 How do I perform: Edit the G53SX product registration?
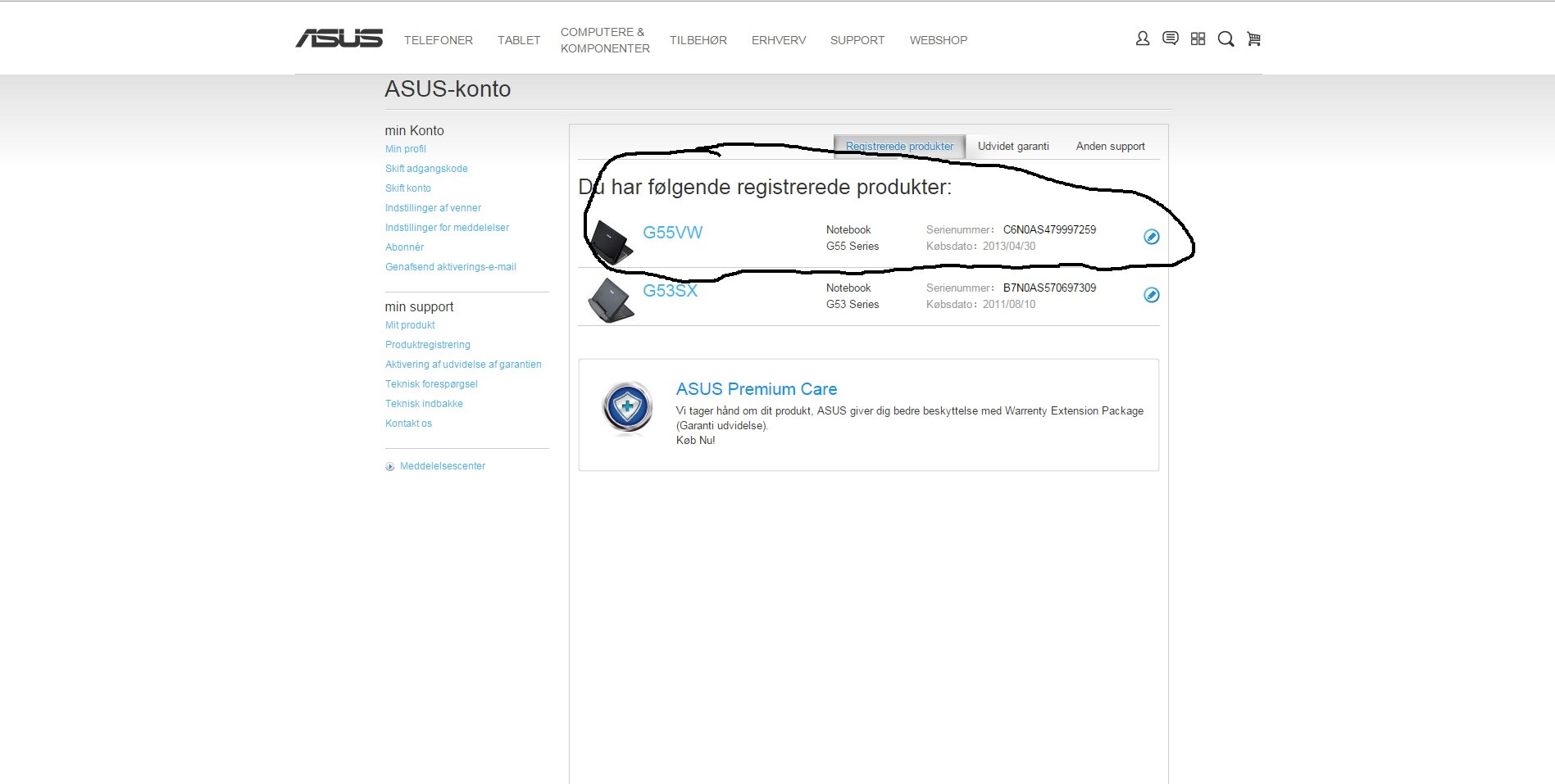[x=1151, y=295]
